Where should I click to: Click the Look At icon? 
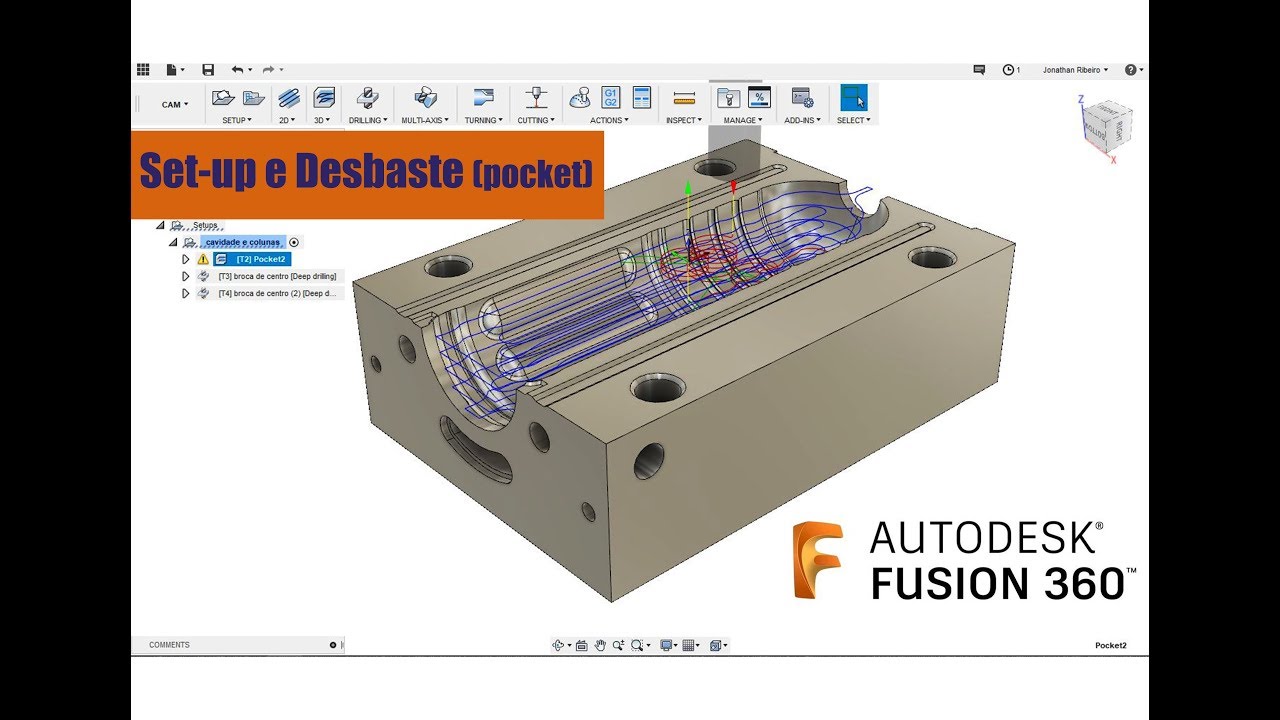click(583, 645)
